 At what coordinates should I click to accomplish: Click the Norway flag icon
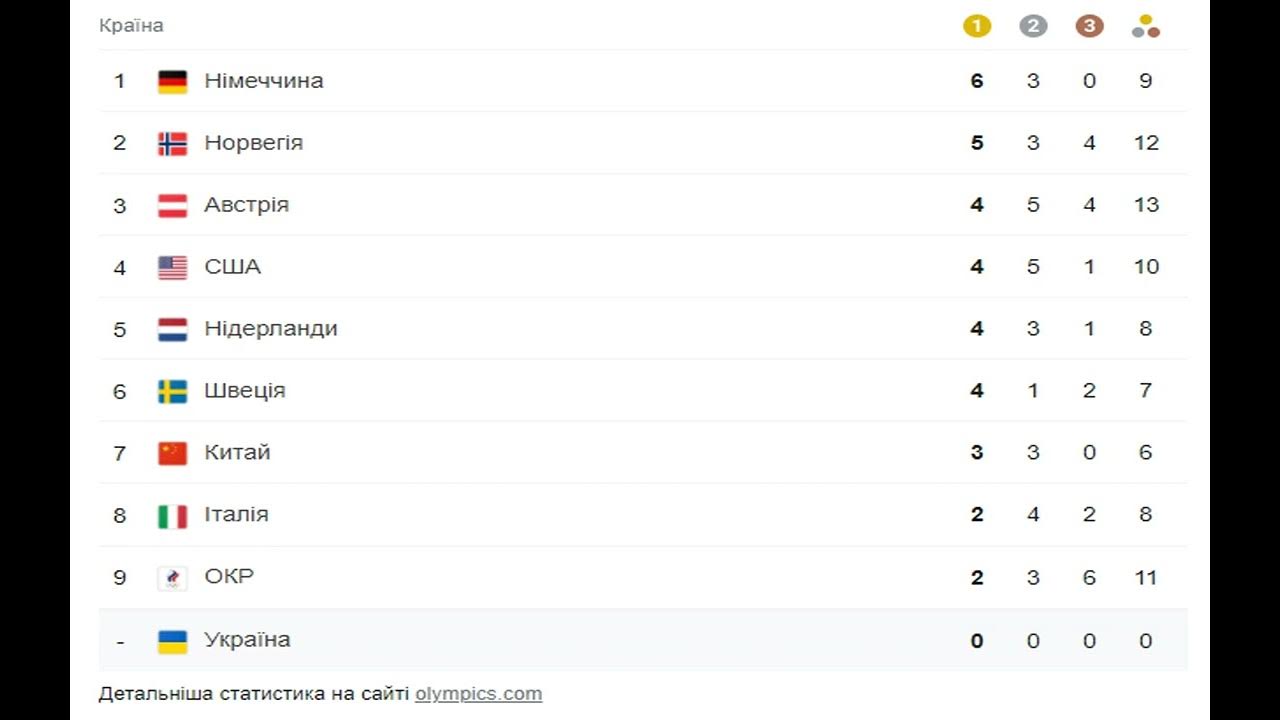point(173,143)
